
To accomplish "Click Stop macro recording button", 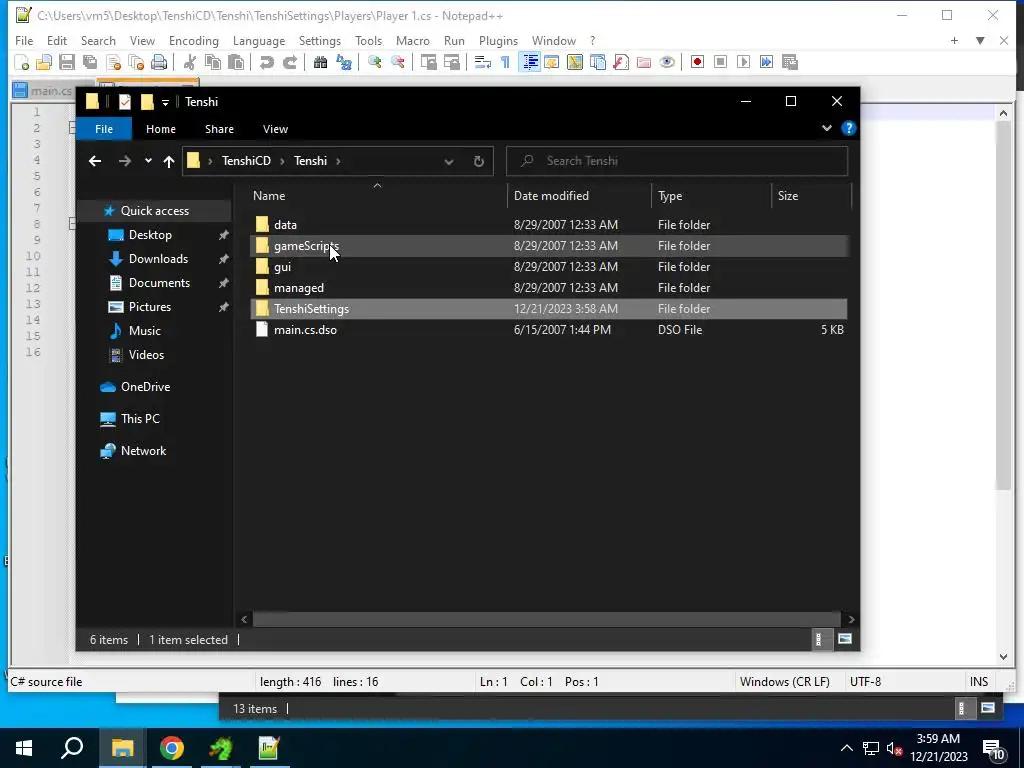I will (720, 62).
